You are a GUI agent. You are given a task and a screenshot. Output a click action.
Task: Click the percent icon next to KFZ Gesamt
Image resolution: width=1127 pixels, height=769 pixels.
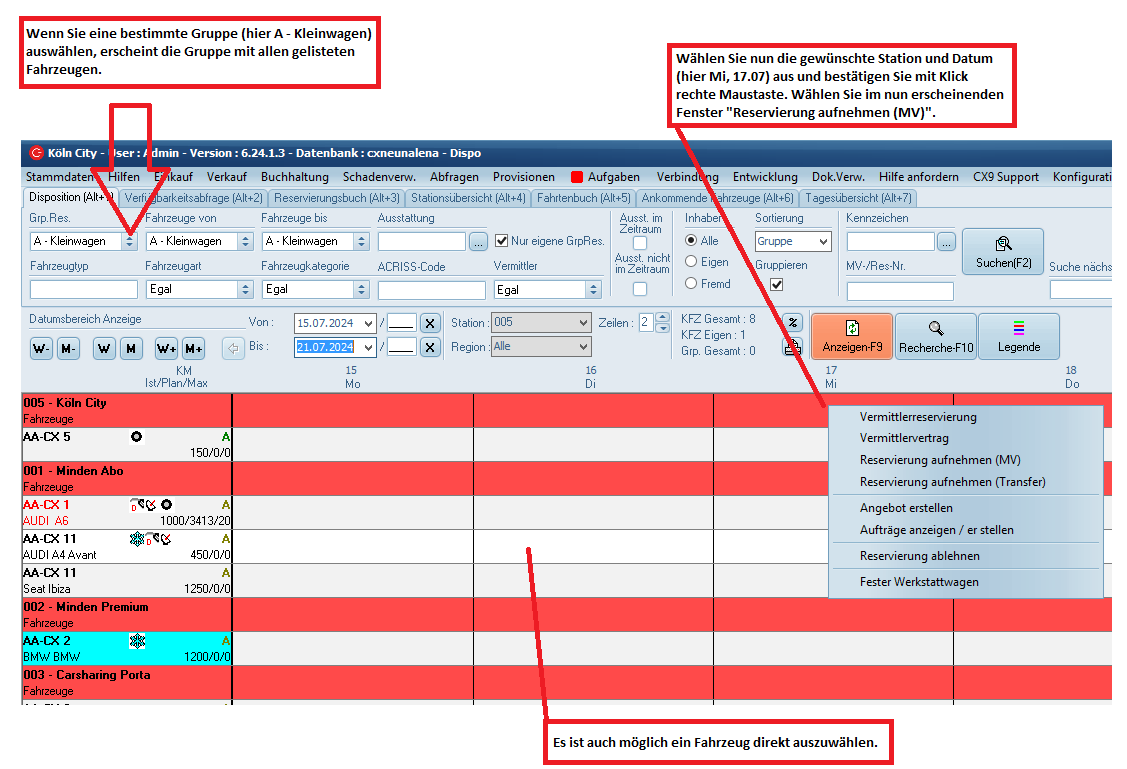pyautogui.click(x=792, y=322)
